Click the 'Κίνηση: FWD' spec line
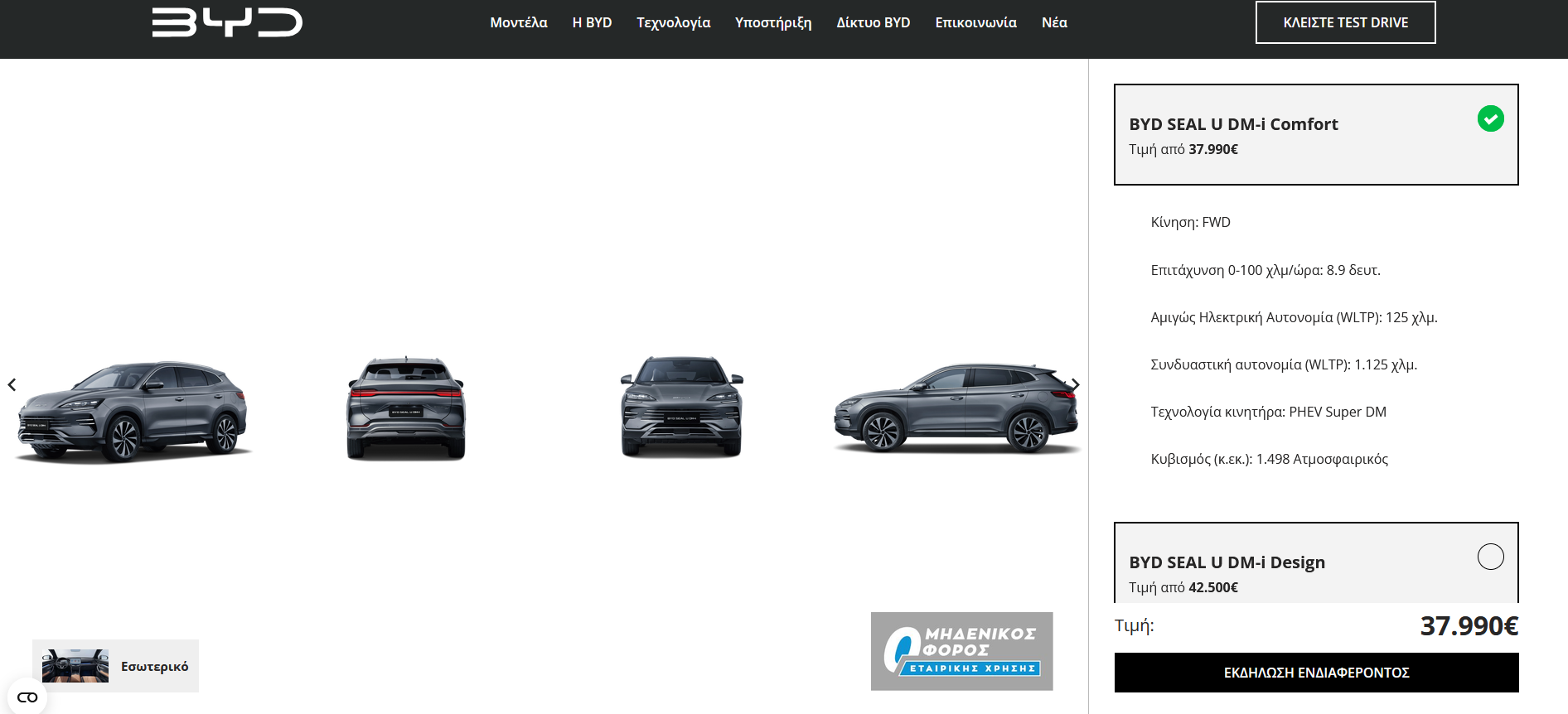This screenshot has height=714, width=1568. pyautogui.click(x=1190, y=222)
